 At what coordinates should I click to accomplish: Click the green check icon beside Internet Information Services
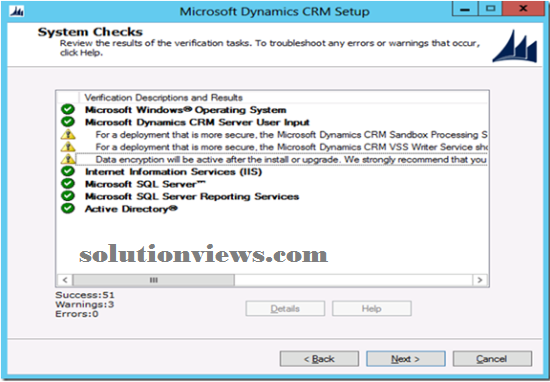pyautogui.click(x=68, y=171)
